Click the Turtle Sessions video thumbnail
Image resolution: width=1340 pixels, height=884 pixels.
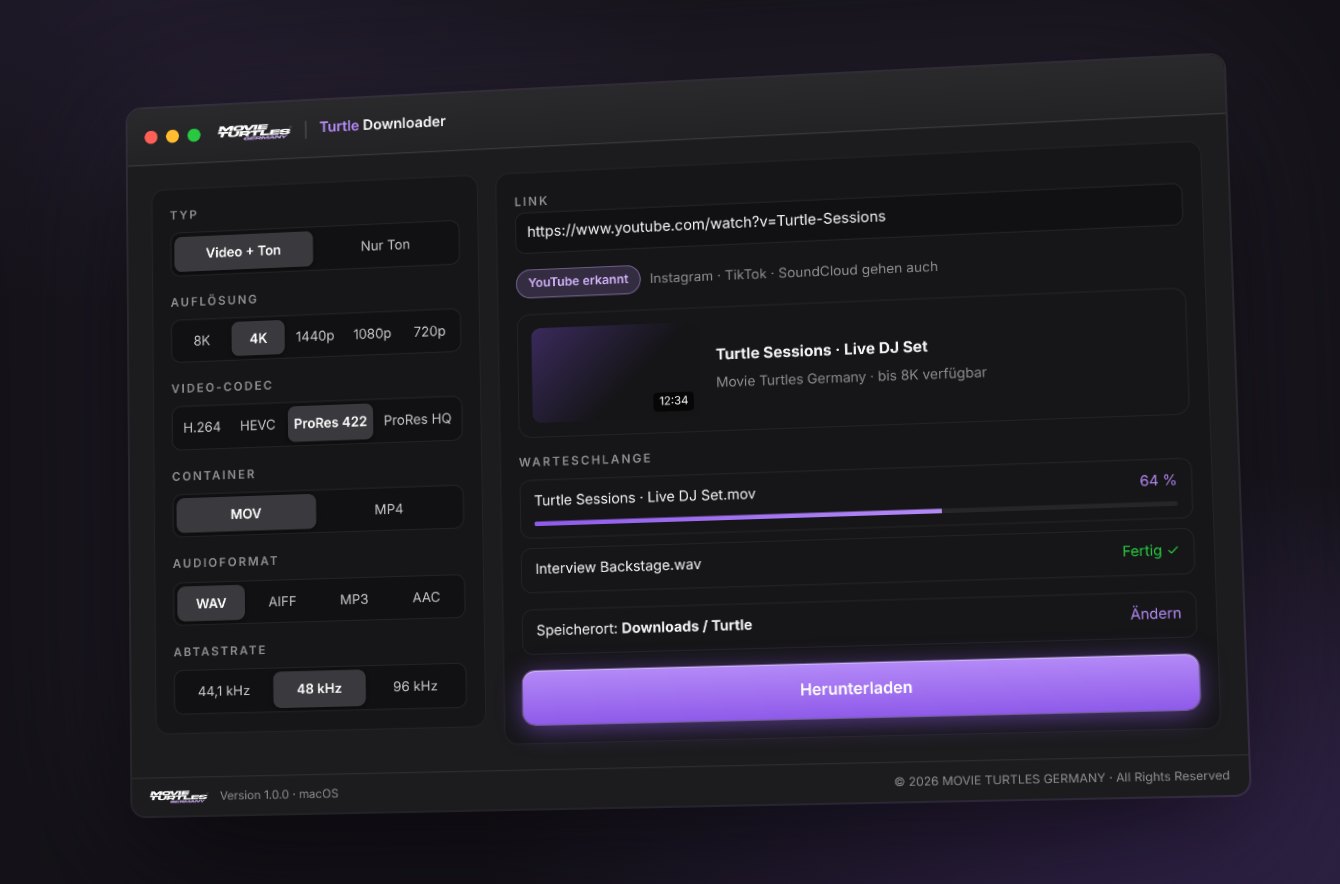coord(615,373)
